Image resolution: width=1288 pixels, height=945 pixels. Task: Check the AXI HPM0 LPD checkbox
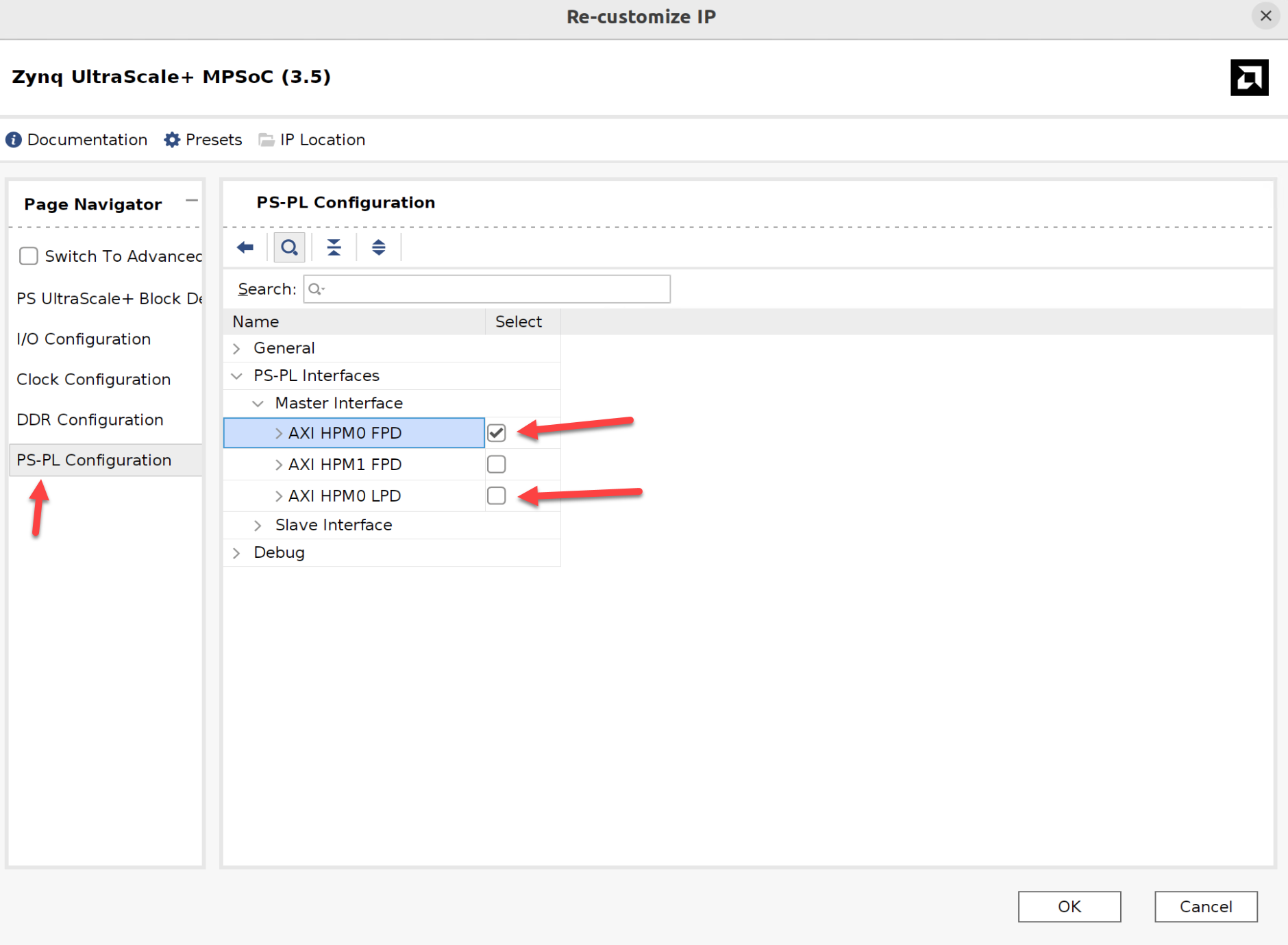[497, 495]
